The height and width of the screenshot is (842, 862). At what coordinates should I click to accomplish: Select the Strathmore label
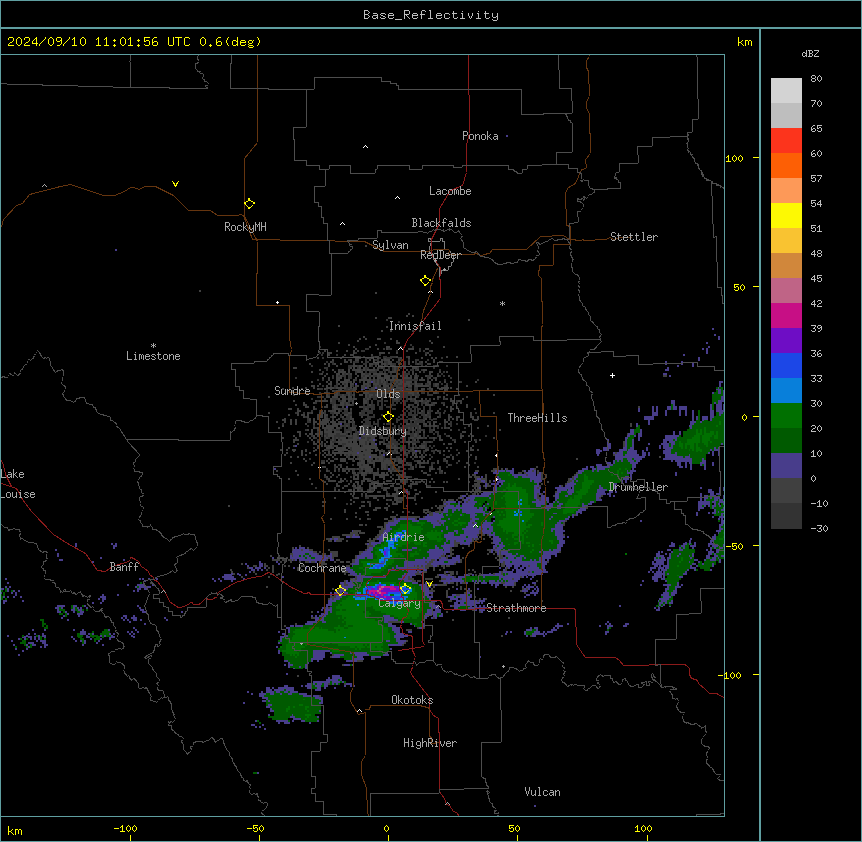pos(516,608)
